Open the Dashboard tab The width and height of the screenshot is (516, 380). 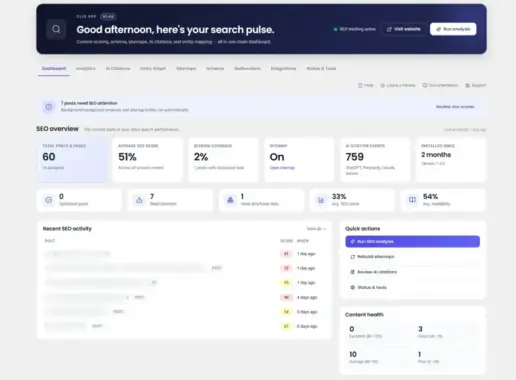coord(54,69)
